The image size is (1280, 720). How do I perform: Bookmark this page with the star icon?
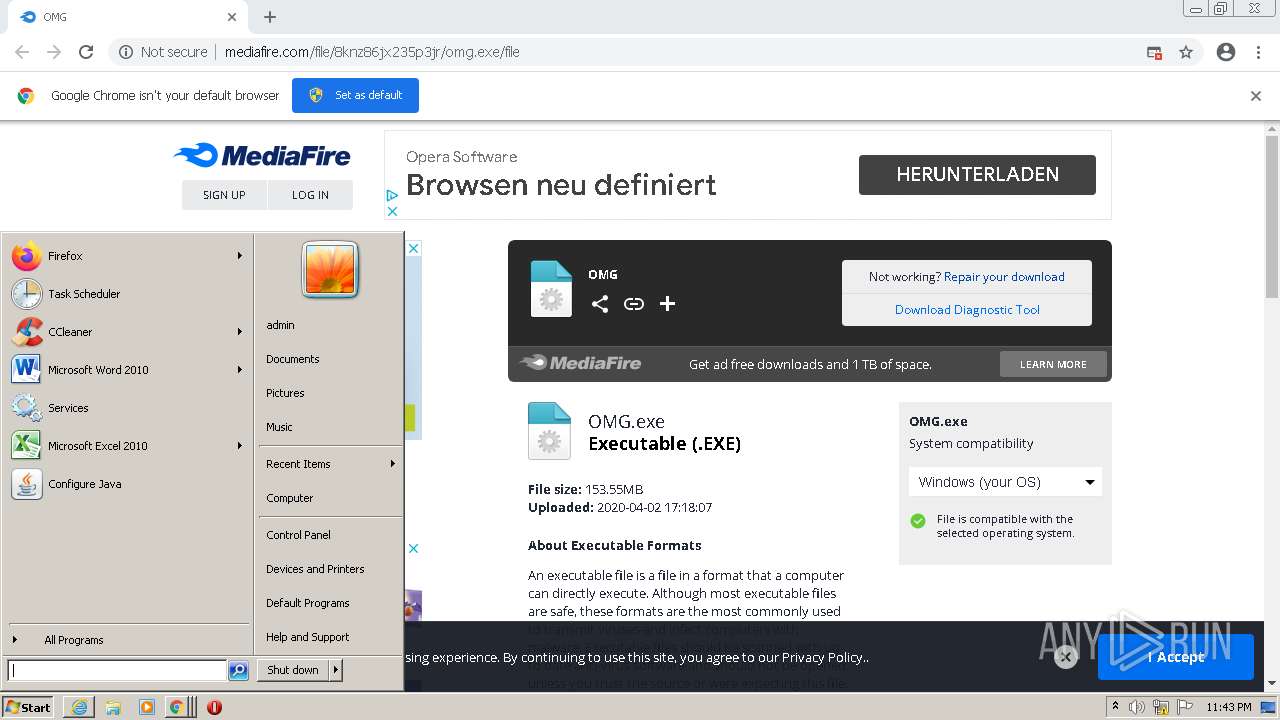pyautogui.click(x=1186, y=52)
